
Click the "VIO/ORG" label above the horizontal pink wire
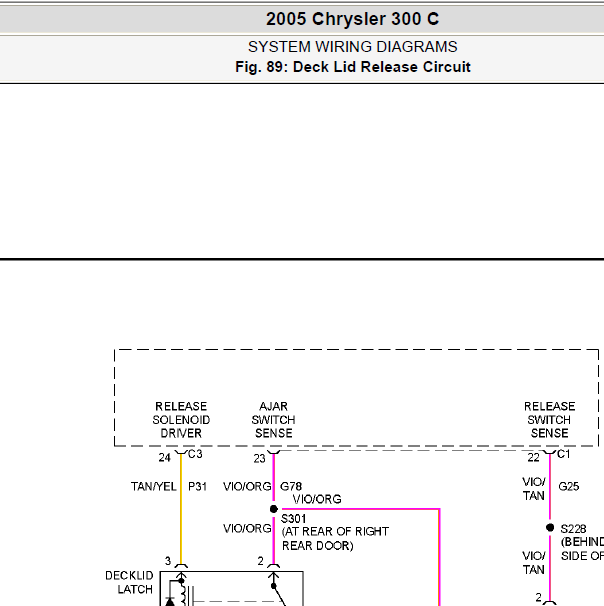click(x=317, y=499)
